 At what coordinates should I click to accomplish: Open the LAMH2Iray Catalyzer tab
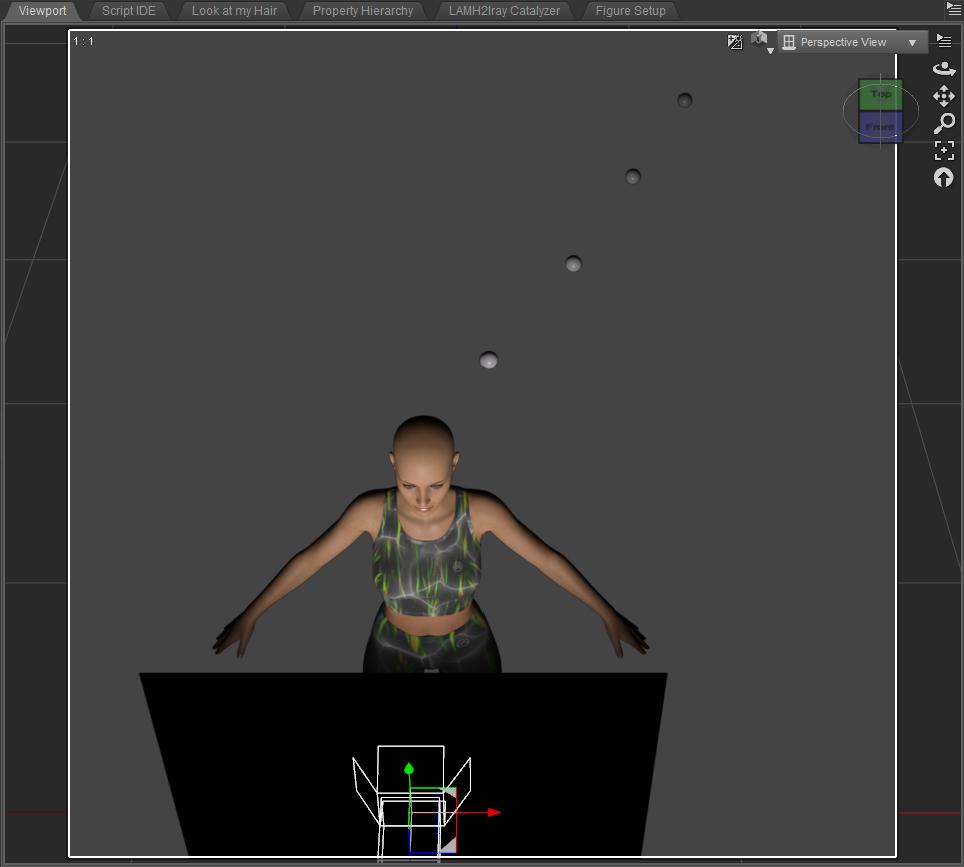click(x=504, y=10)
